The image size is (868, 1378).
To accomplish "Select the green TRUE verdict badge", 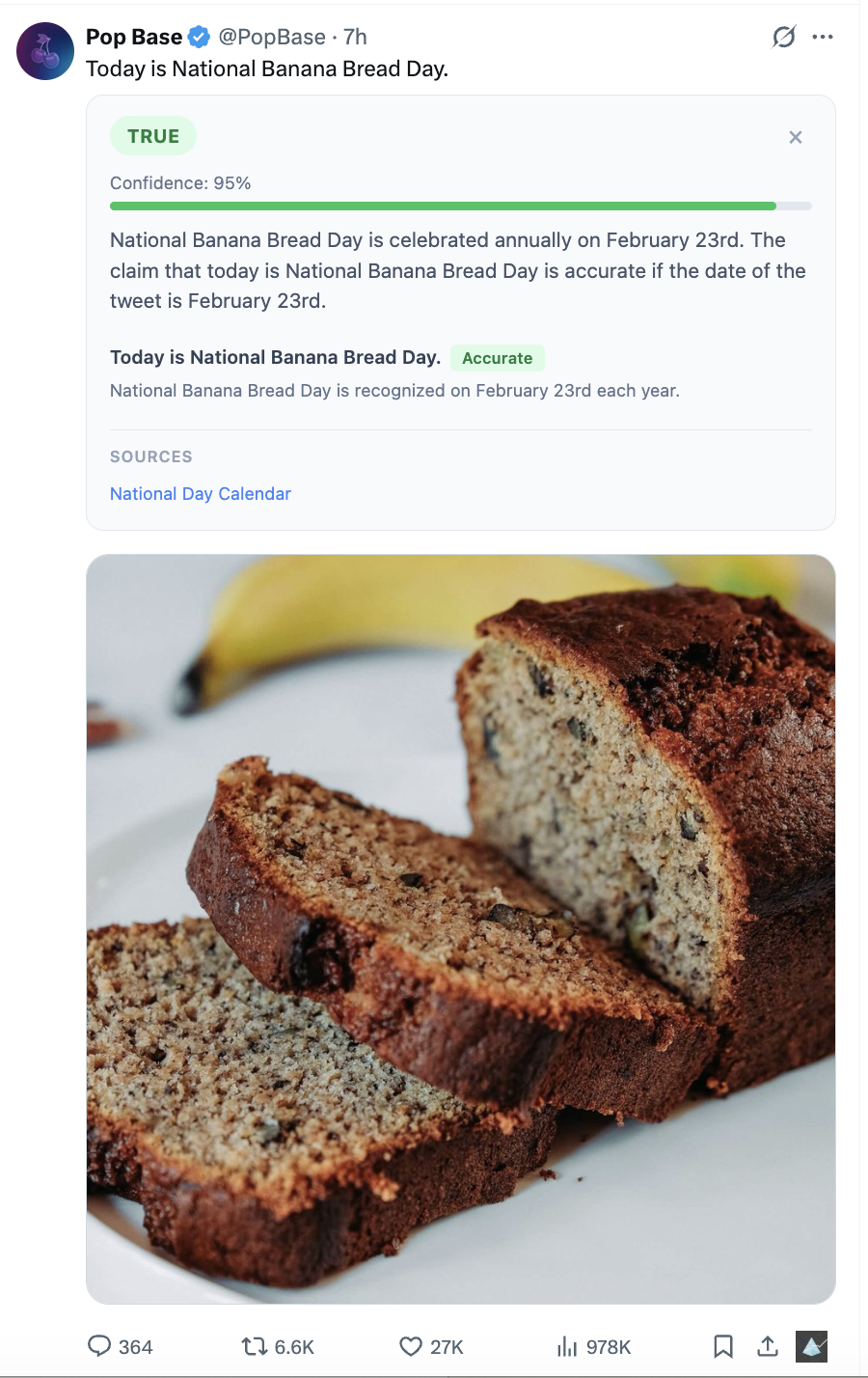I will point(152,135).
